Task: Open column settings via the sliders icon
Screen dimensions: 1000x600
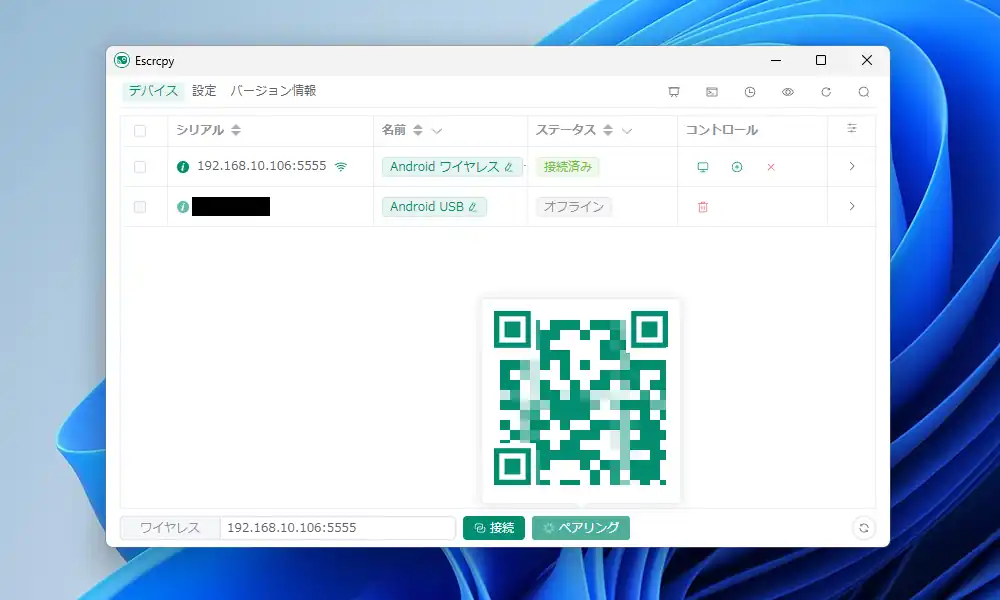Action: click(x=852, y=129)
